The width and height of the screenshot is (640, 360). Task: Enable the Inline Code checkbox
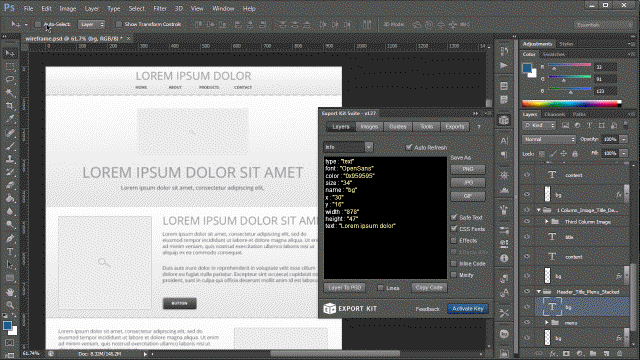[454, 264]
